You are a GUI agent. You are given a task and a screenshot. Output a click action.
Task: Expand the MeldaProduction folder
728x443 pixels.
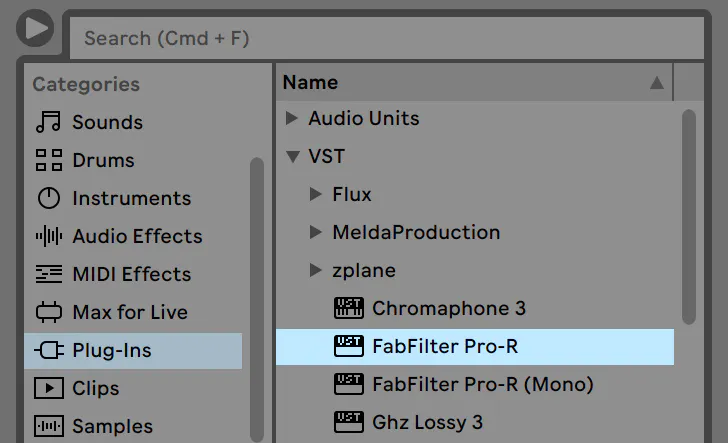tap(316, 232)
